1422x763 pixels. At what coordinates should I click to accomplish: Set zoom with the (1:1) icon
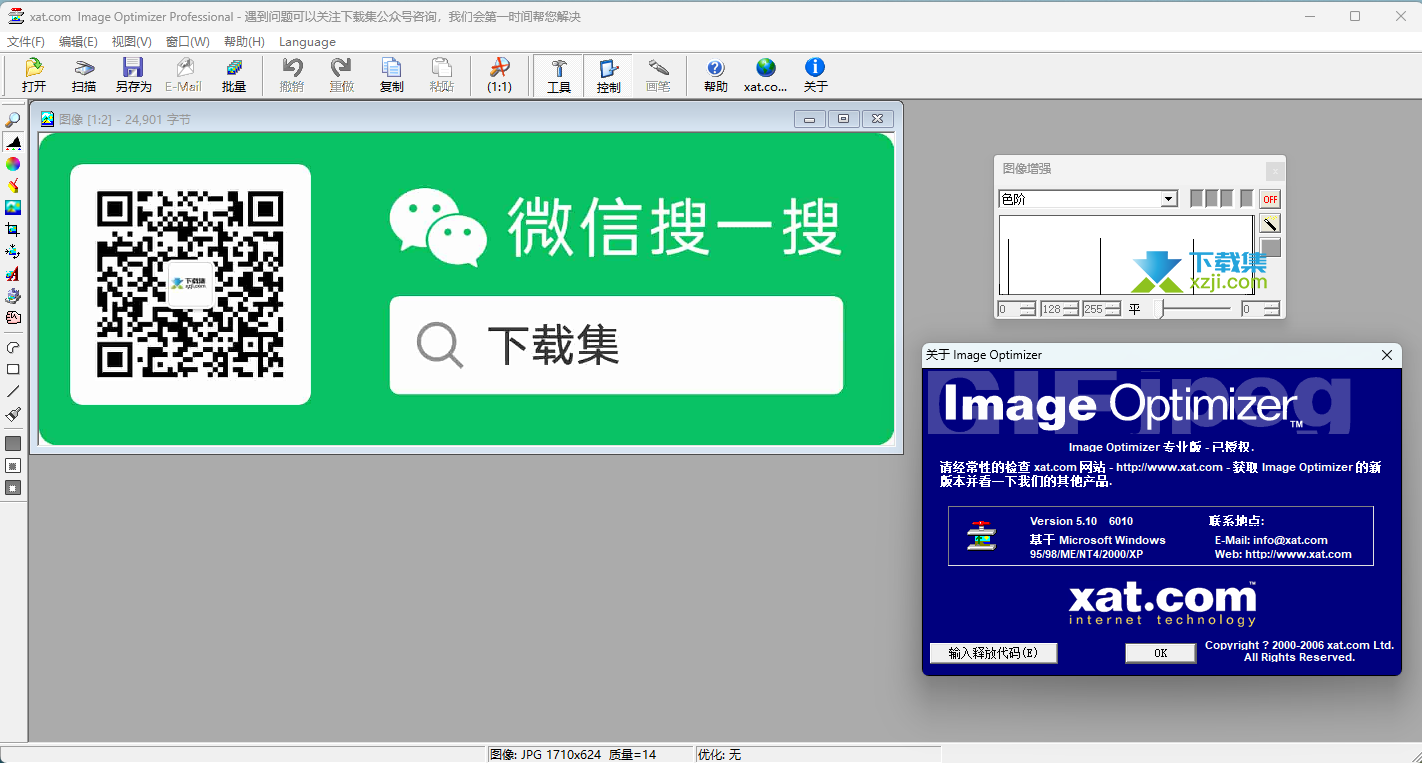pos(500,75)
